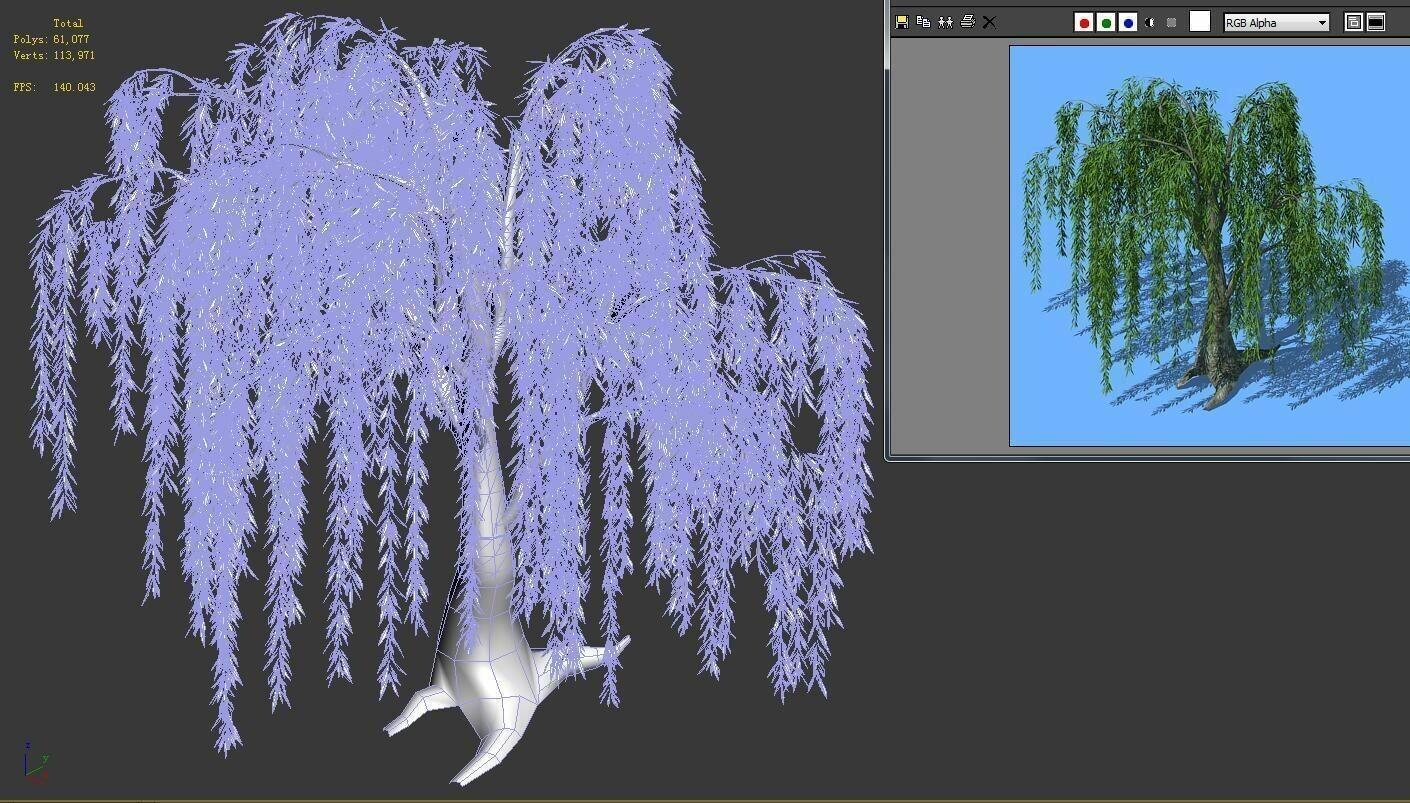Copy rendered image to clipboard

point(923,22)
